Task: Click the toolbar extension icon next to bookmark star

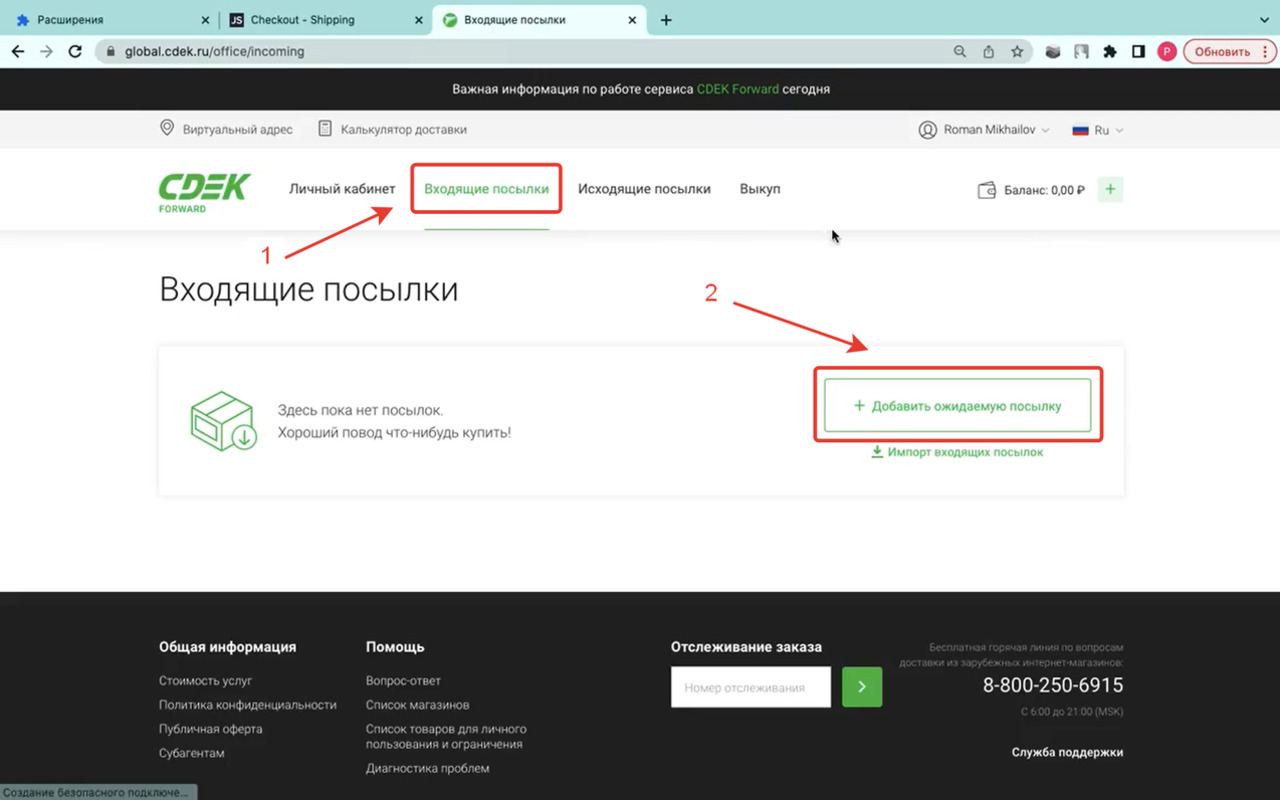Action: 1052,51
